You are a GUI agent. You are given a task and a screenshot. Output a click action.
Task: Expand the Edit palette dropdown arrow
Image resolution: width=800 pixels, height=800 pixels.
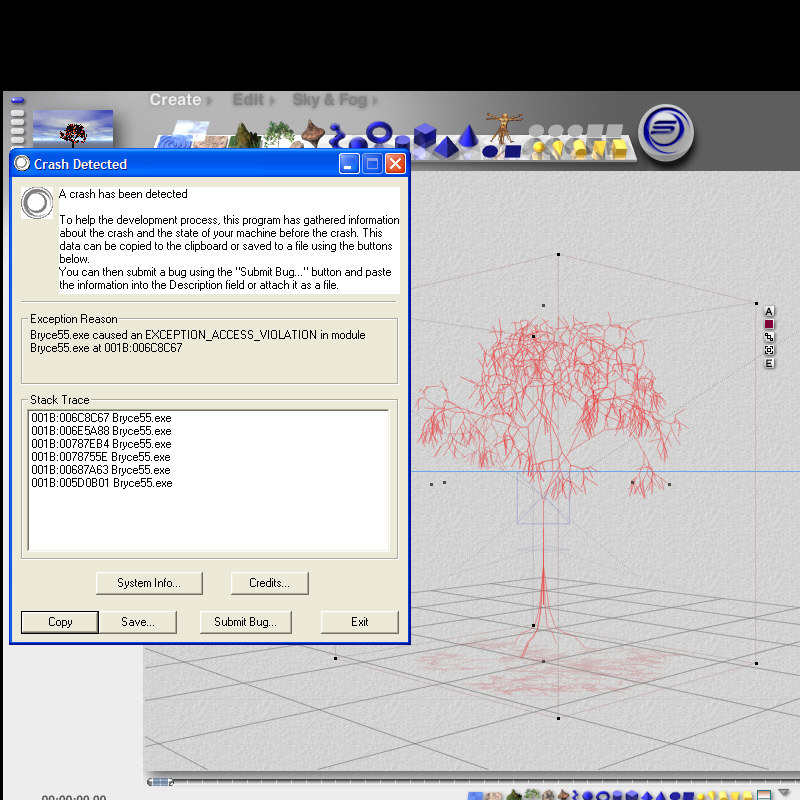coord(272,101)
